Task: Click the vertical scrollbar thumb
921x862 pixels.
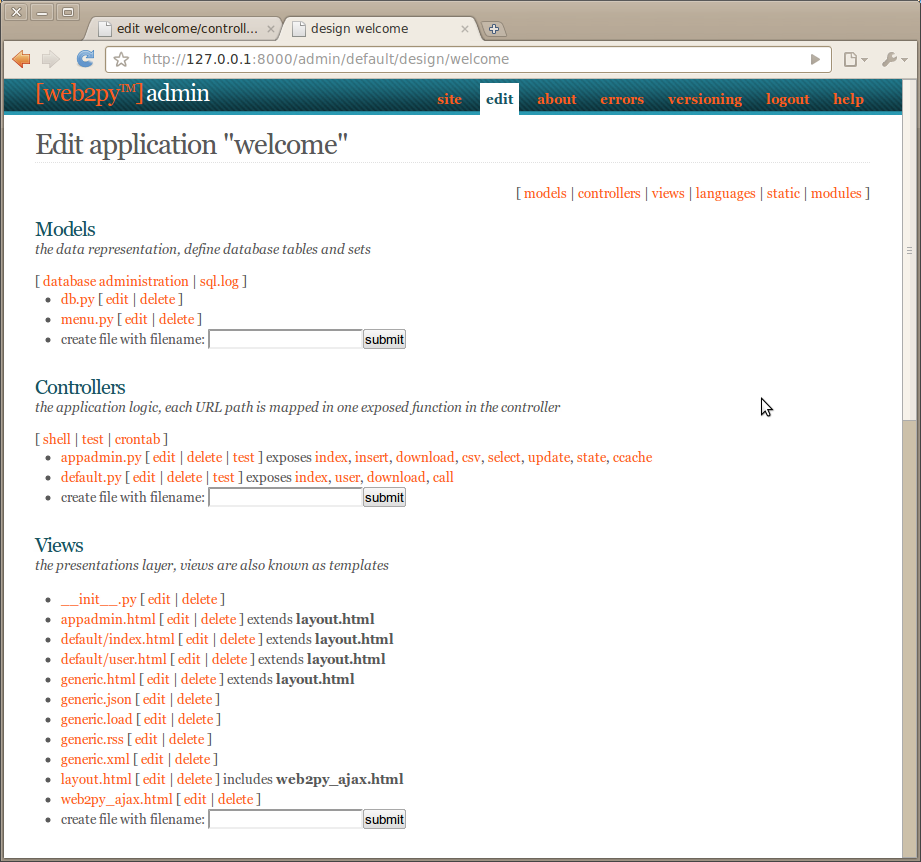Action: tap(909, 251)
